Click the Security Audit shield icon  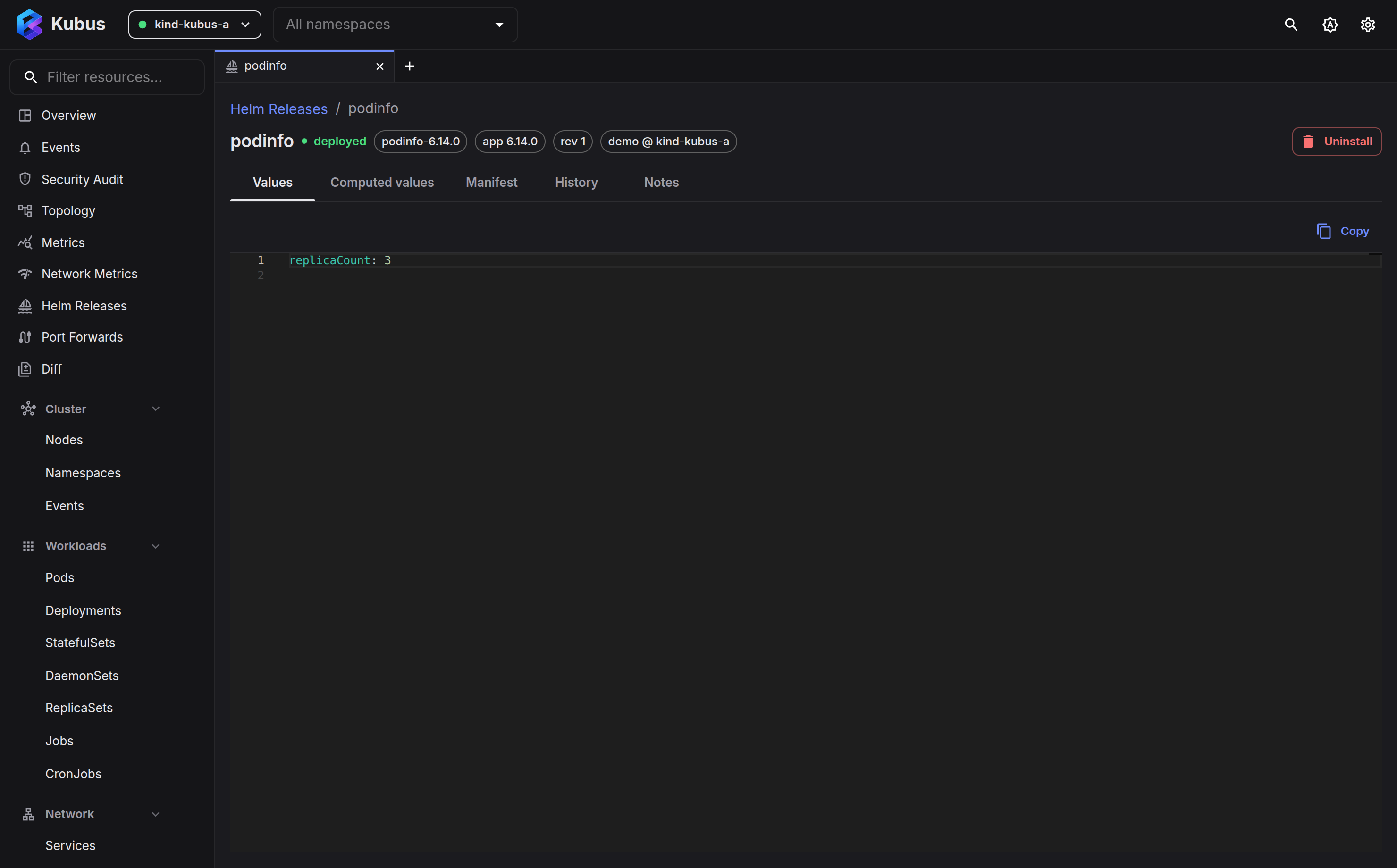(x=25, y=179)
